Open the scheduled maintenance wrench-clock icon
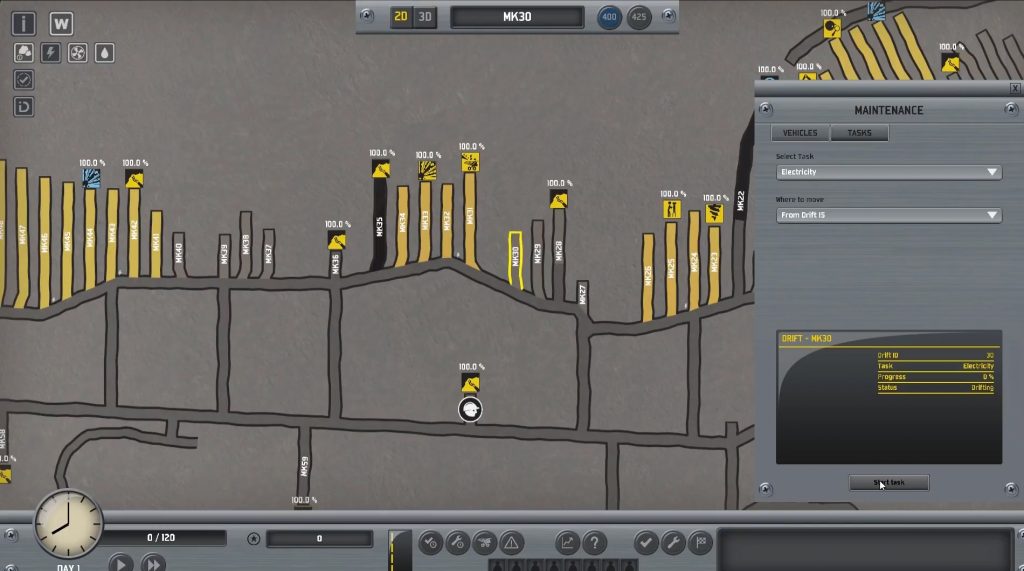 point(457,542)
